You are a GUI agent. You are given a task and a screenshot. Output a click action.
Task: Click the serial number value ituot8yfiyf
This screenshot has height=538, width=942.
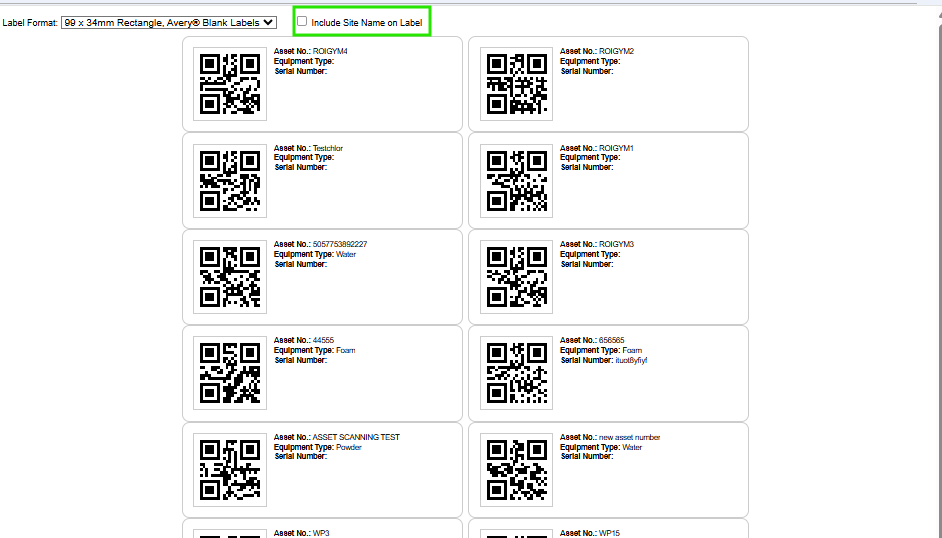tap(631, 360)
